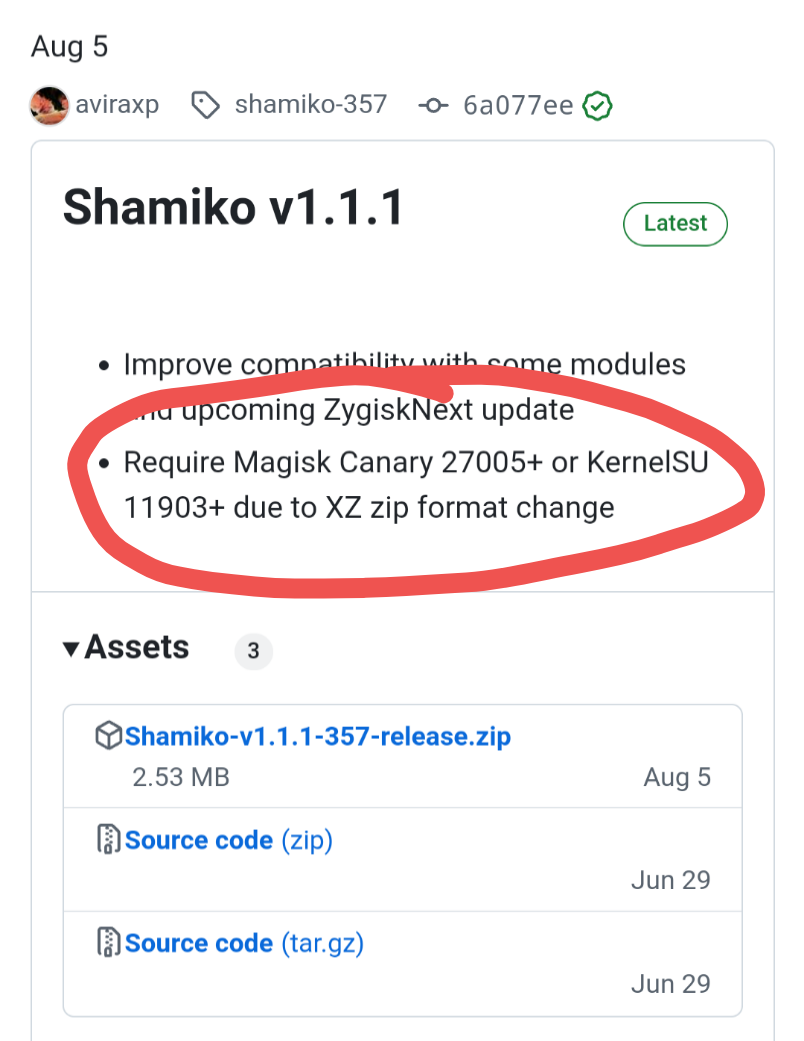Click the green verified signature badge
Viewport: 804px width, 1041px height.
[x=598, y=105]
